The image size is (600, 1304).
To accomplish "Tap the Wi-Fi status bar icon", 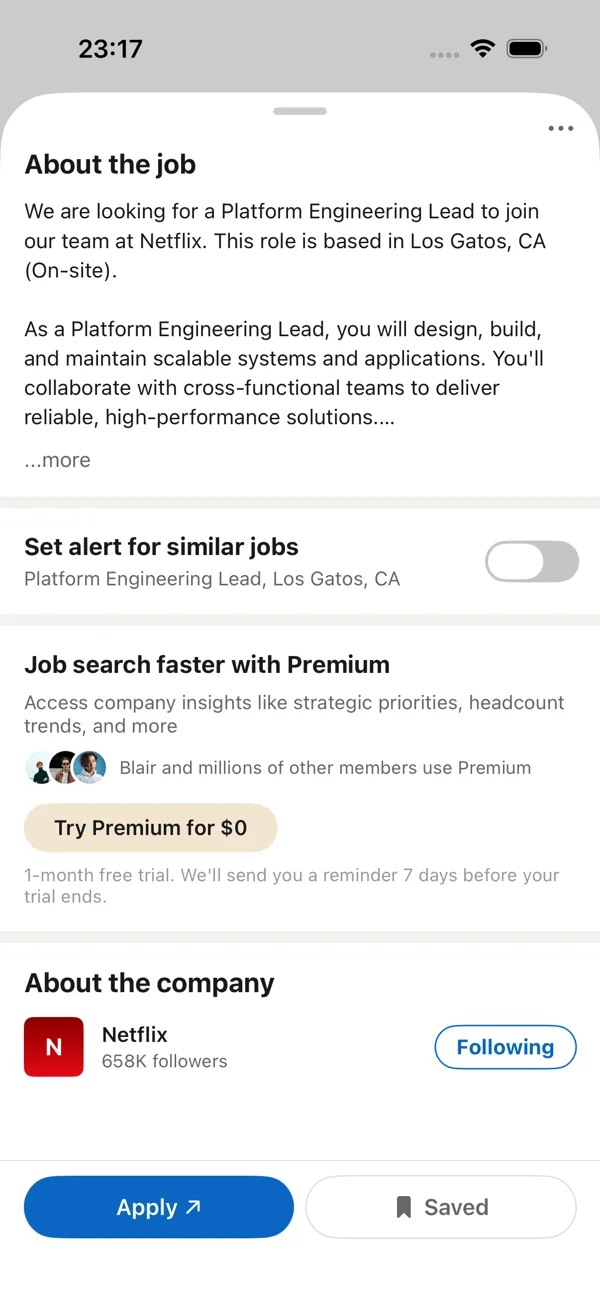I will click(x=484, y=49).
